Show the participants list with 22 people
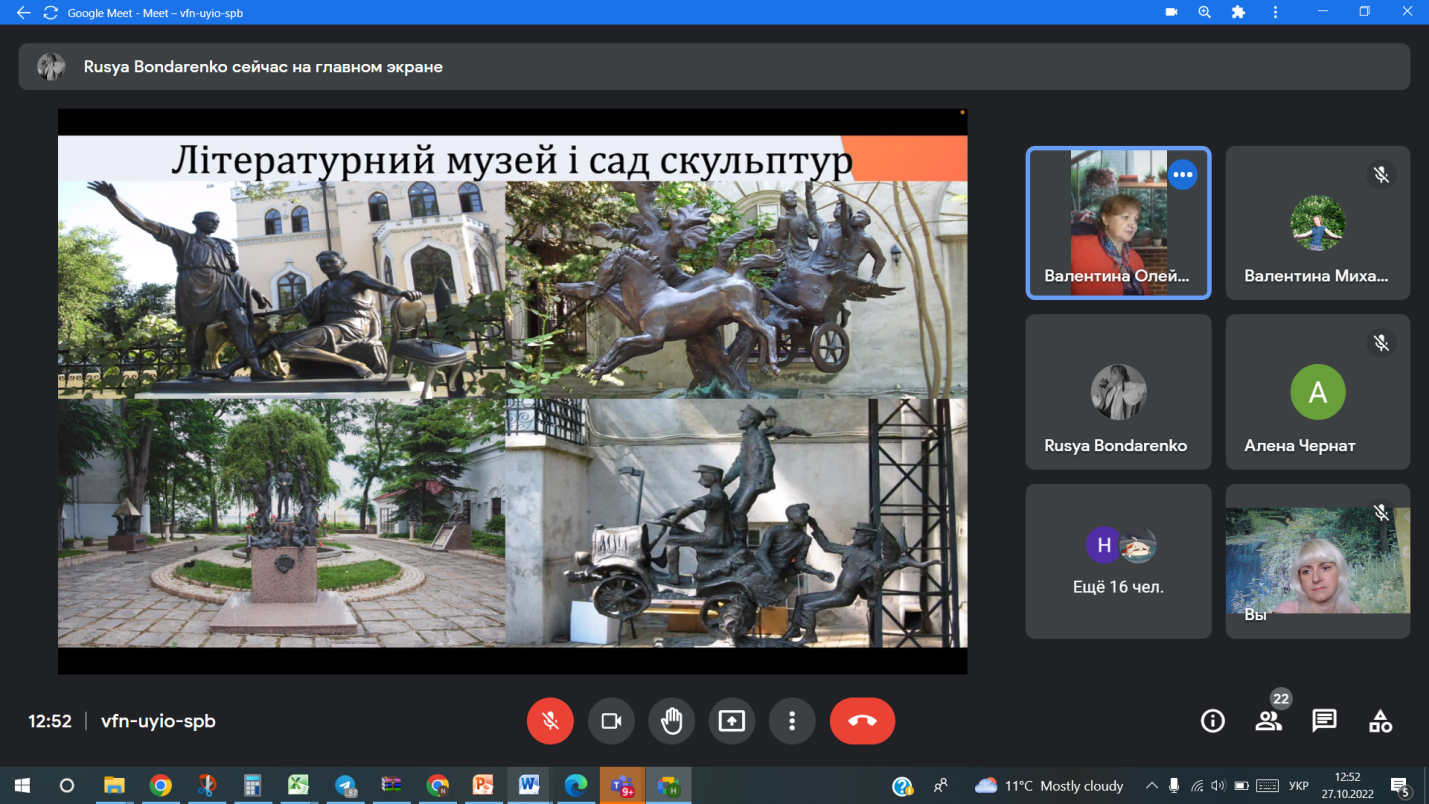Image resolution: width=1429 pixels, height=804 pixels. [x=1268, y=721]
